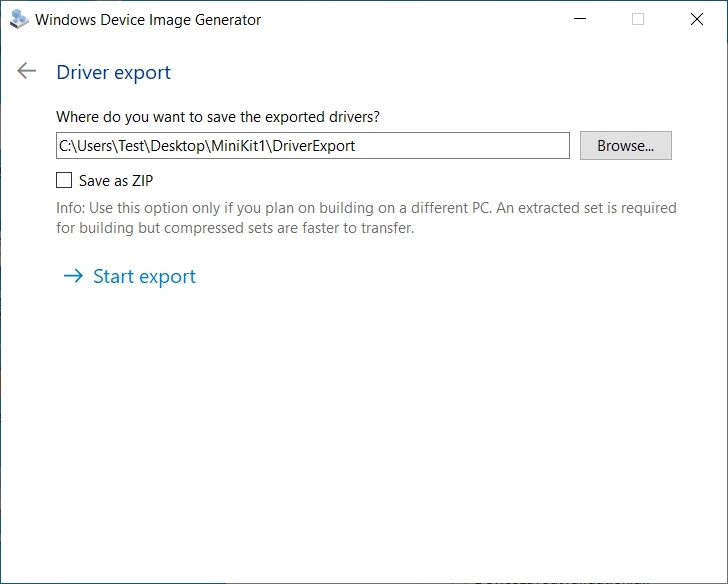Click the Save as ZIP label text

pos(116,181)
